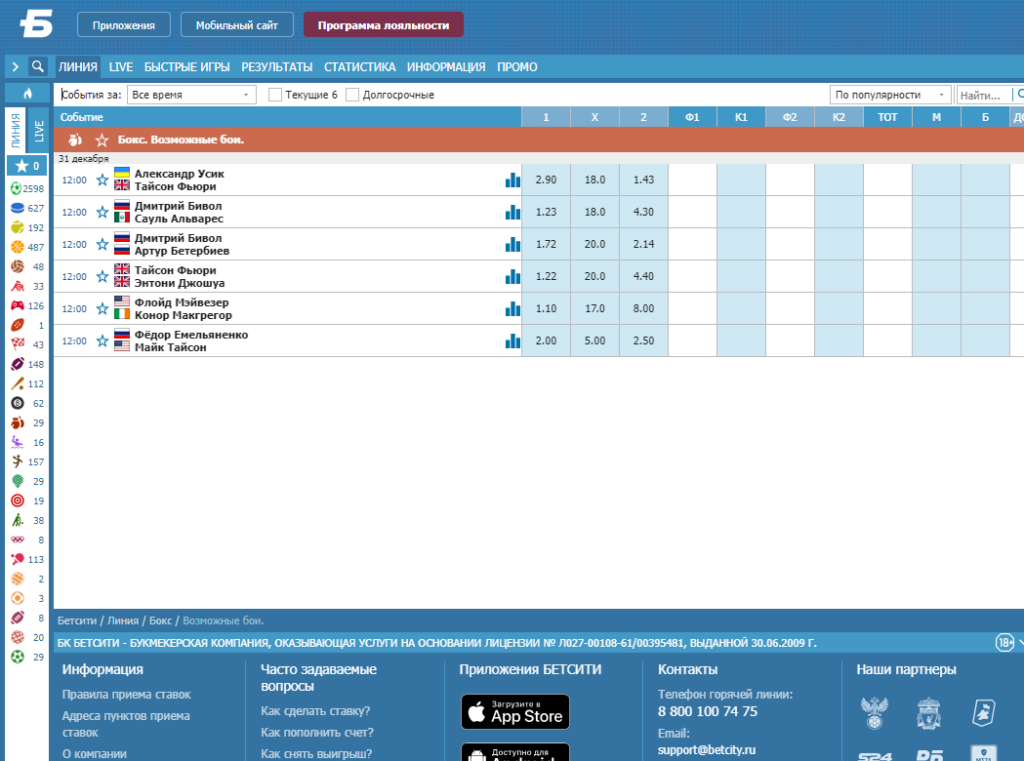Favorite the Усик vs Фьюри fight star
The width and height of the screenshot is (1024, 761).
coord(102,180)
